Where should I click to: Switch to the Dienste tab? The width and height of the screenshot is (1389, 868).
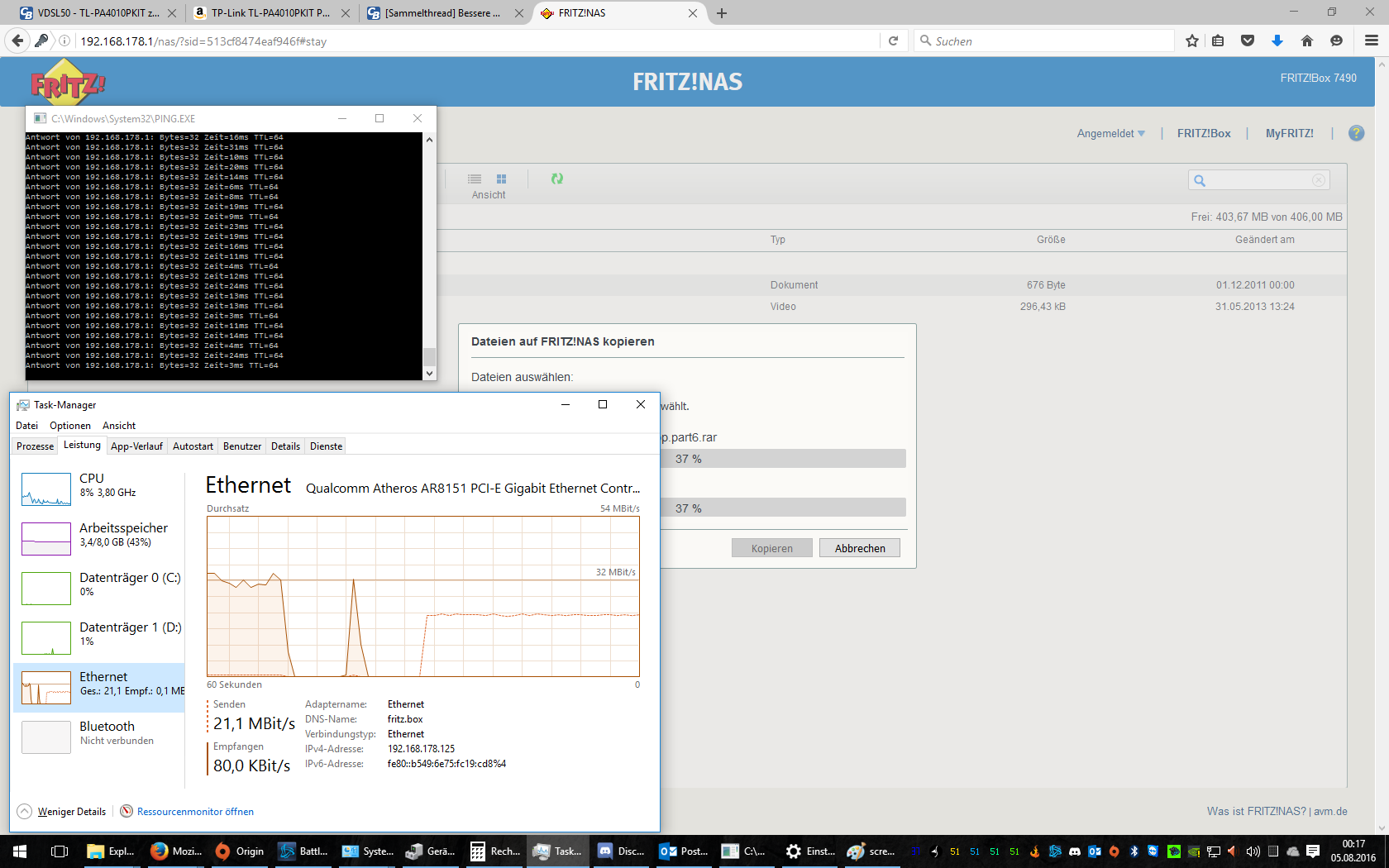[326, 446]
